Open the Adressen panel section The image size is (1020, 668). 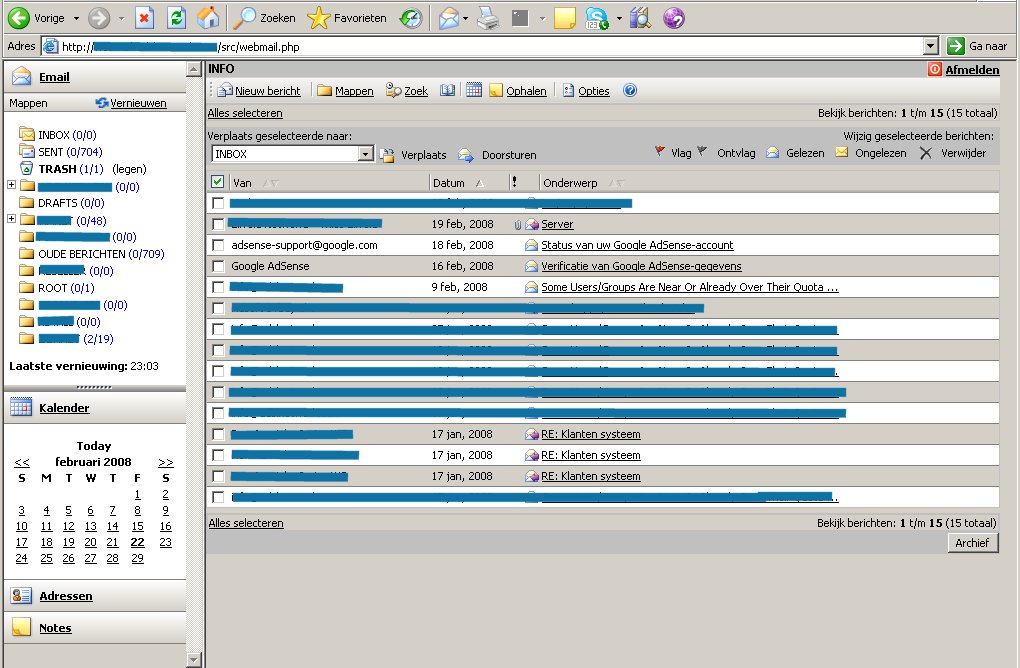point(65,596)
